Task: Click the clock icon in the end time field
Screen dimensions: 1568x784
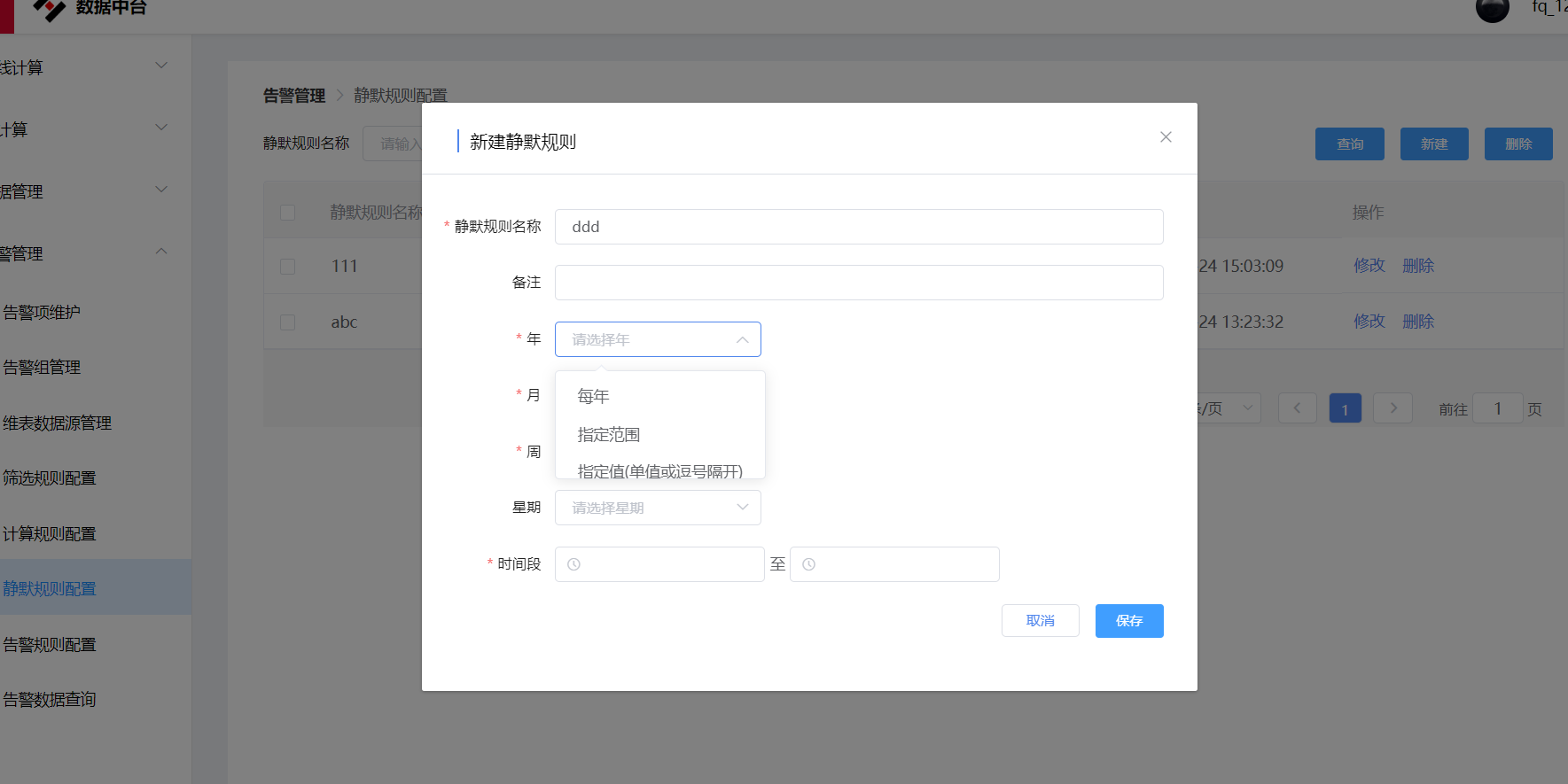Action: (x=808, y=564)
